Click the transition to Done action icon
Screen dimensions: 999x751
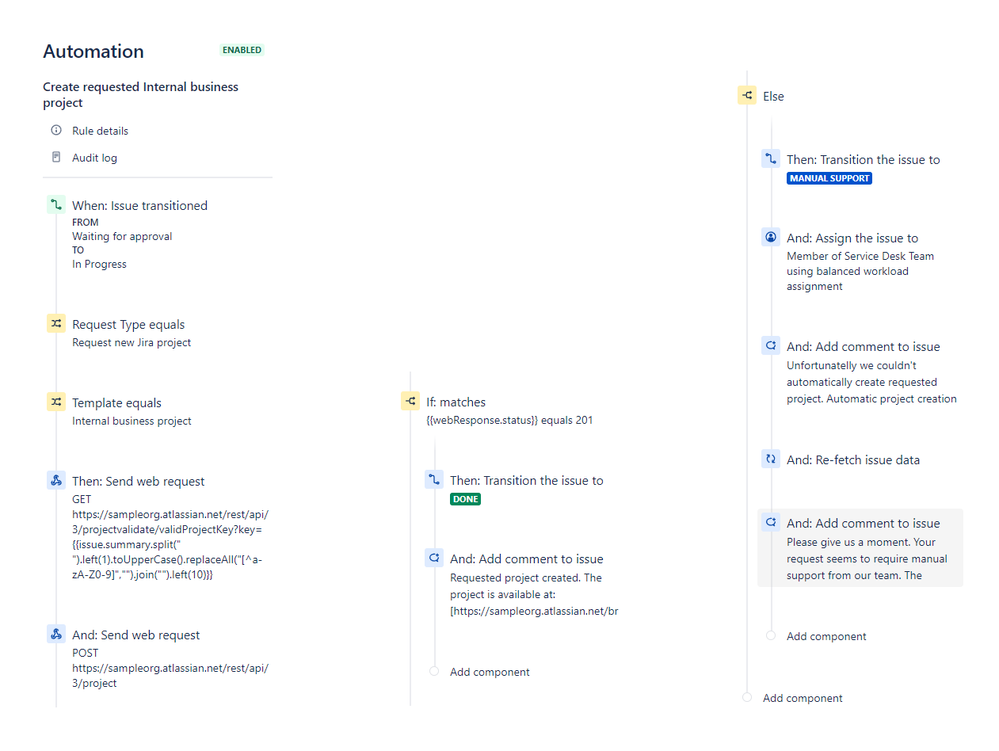(434, 480)
